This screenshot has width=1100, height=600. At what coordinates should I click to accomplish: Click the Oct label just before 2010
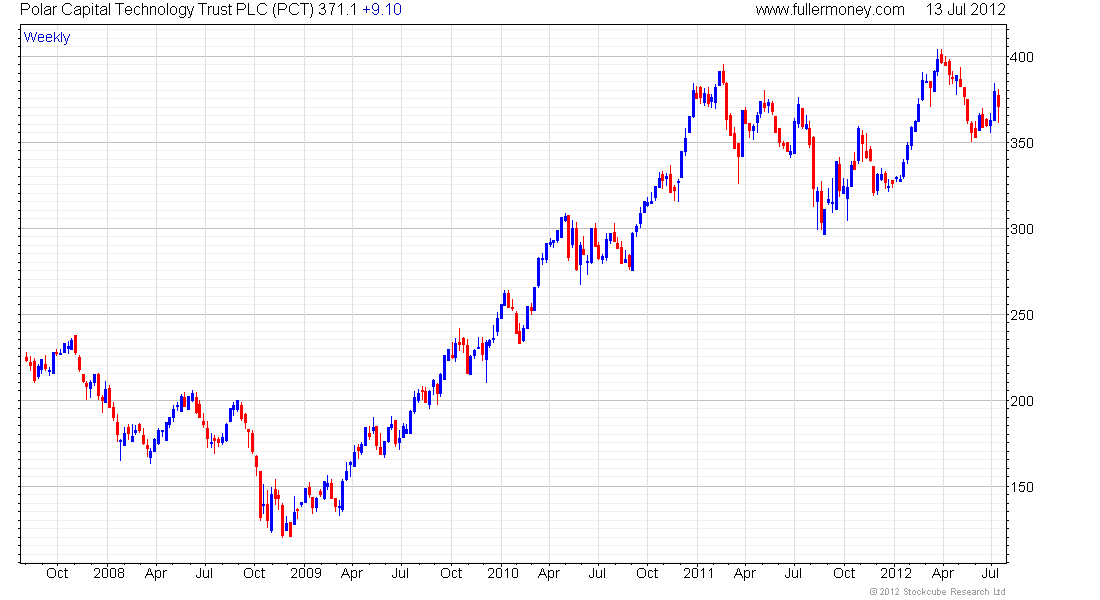point(451,573)
